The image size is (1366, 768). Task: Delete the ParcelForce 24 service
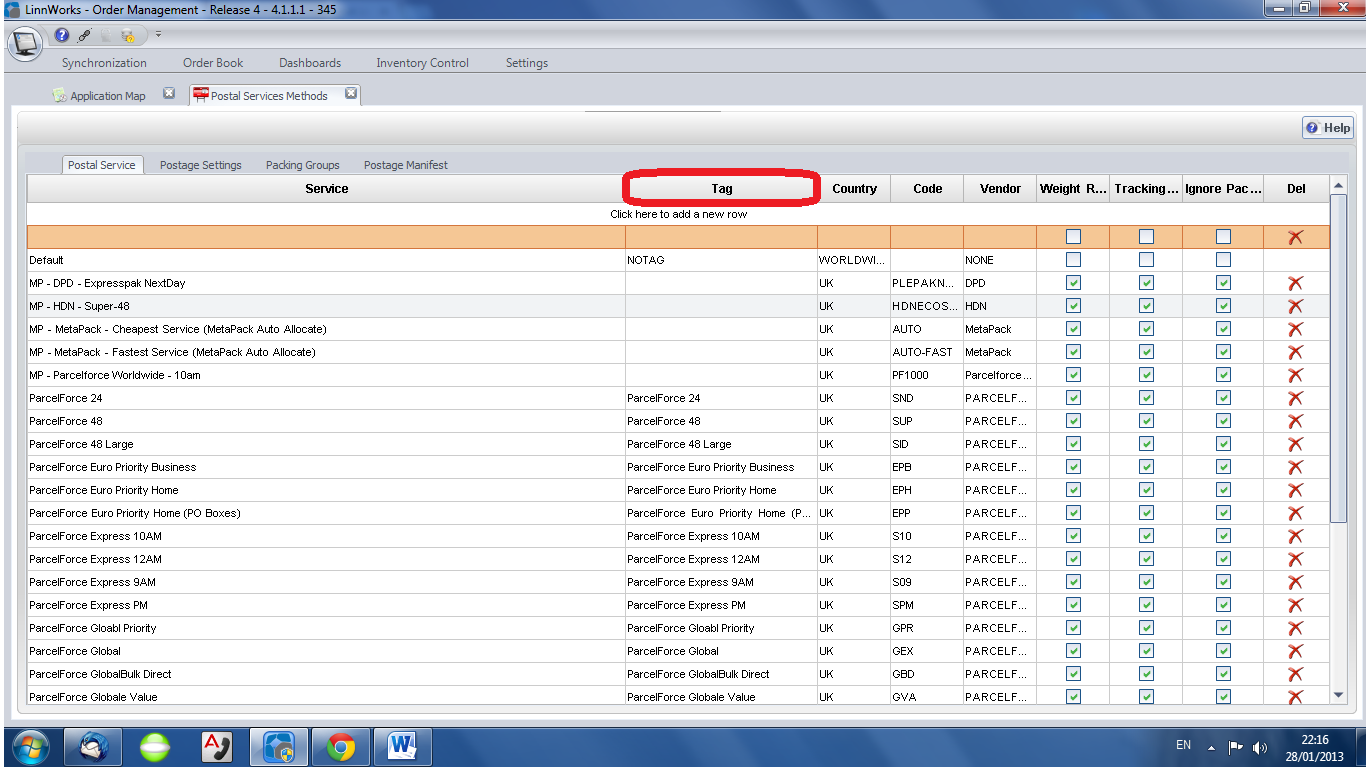1296,398
